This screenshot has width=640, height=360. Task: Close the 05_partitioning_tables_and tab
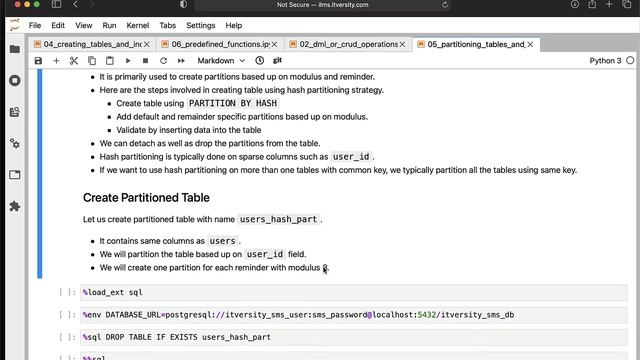tap(530, 44)
